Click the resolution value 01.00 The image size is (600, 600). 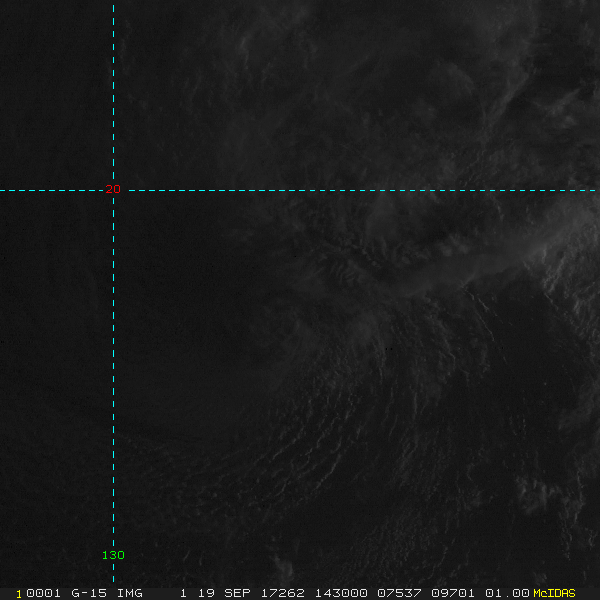(x=507, y=593)
